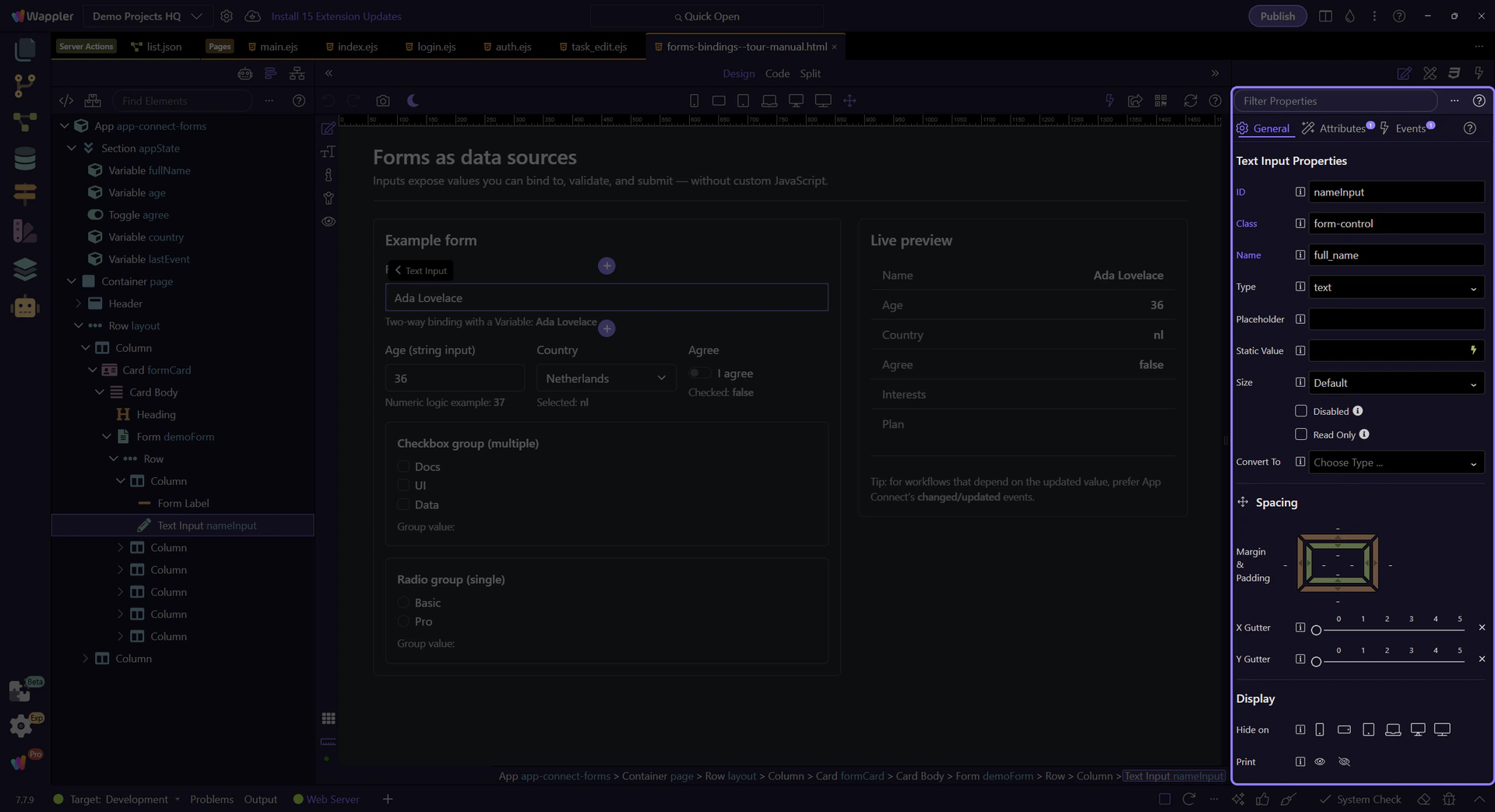The height and width of the screenshot is (812, 1495).
Task: Open the Netherlands country dropdown
Action: point(606,378)
